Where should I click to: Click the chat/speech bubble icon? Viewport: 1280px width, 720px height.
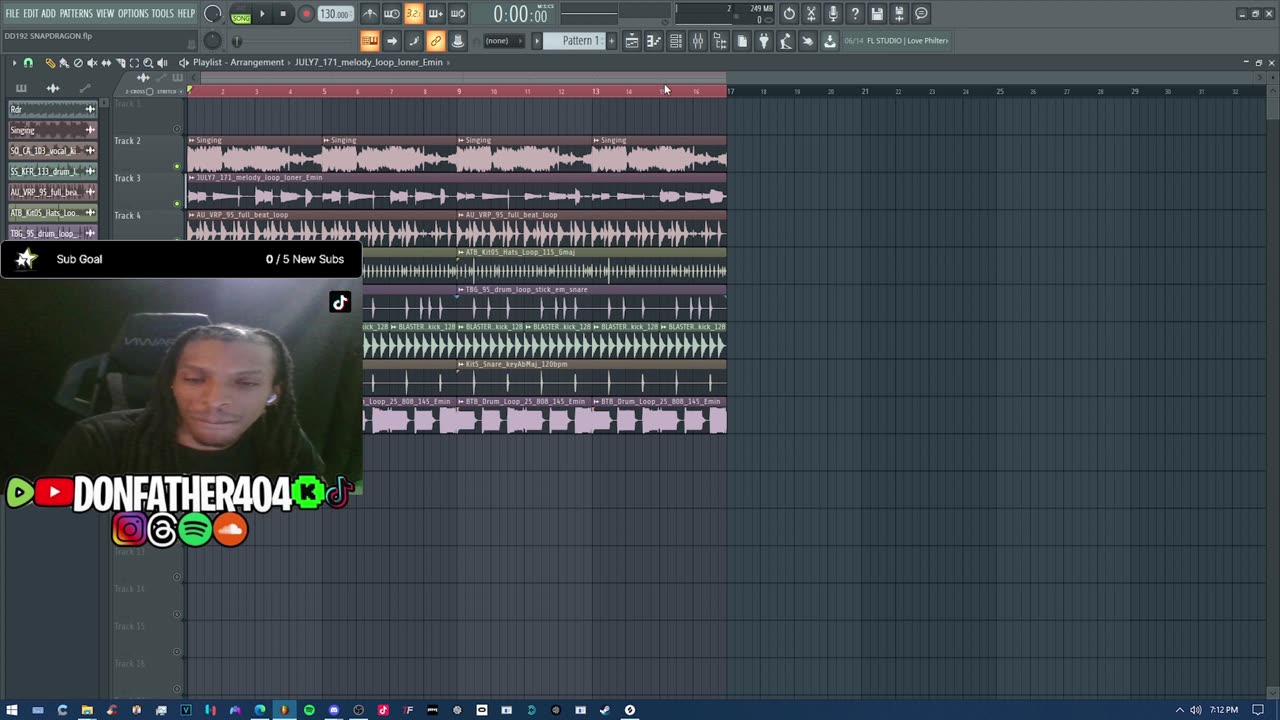(x=921, y=14)
